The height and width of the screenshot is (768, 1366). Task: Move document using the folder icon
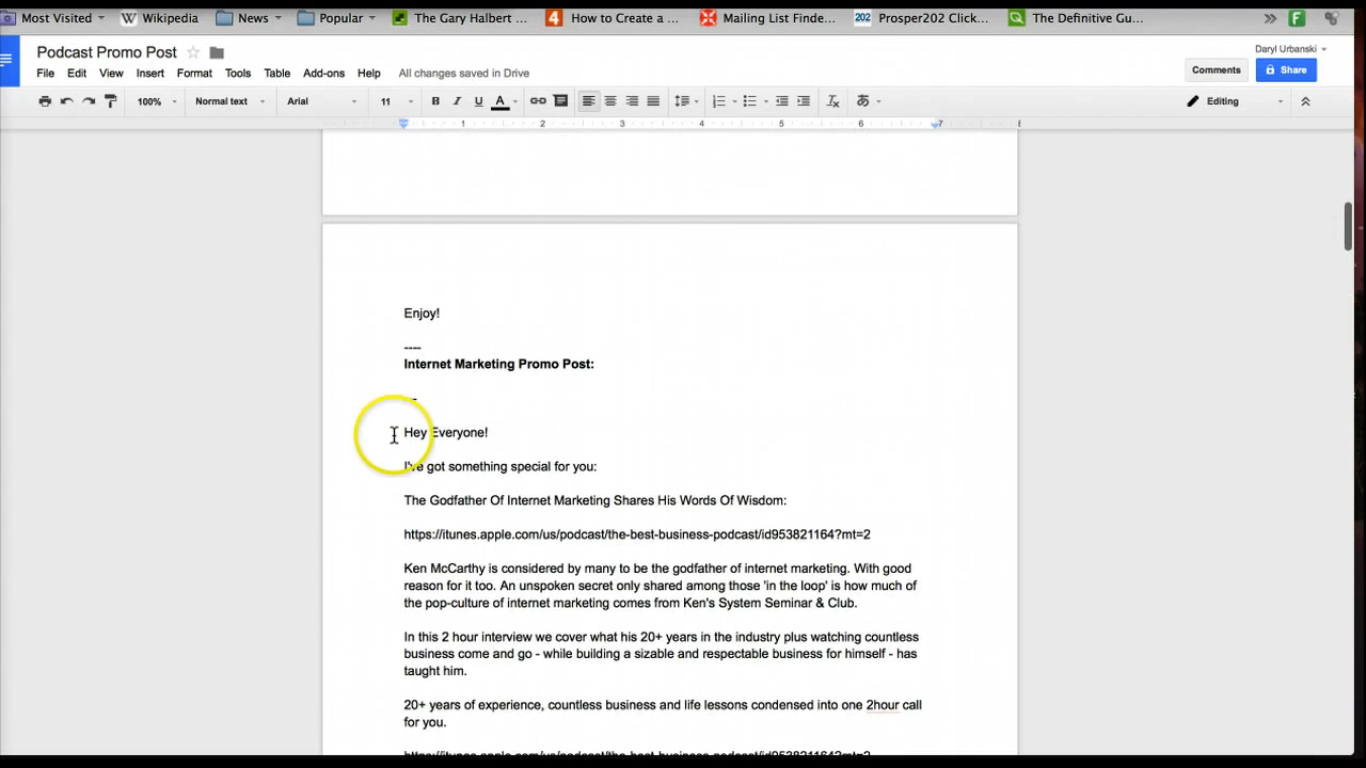tap(217, 52)
